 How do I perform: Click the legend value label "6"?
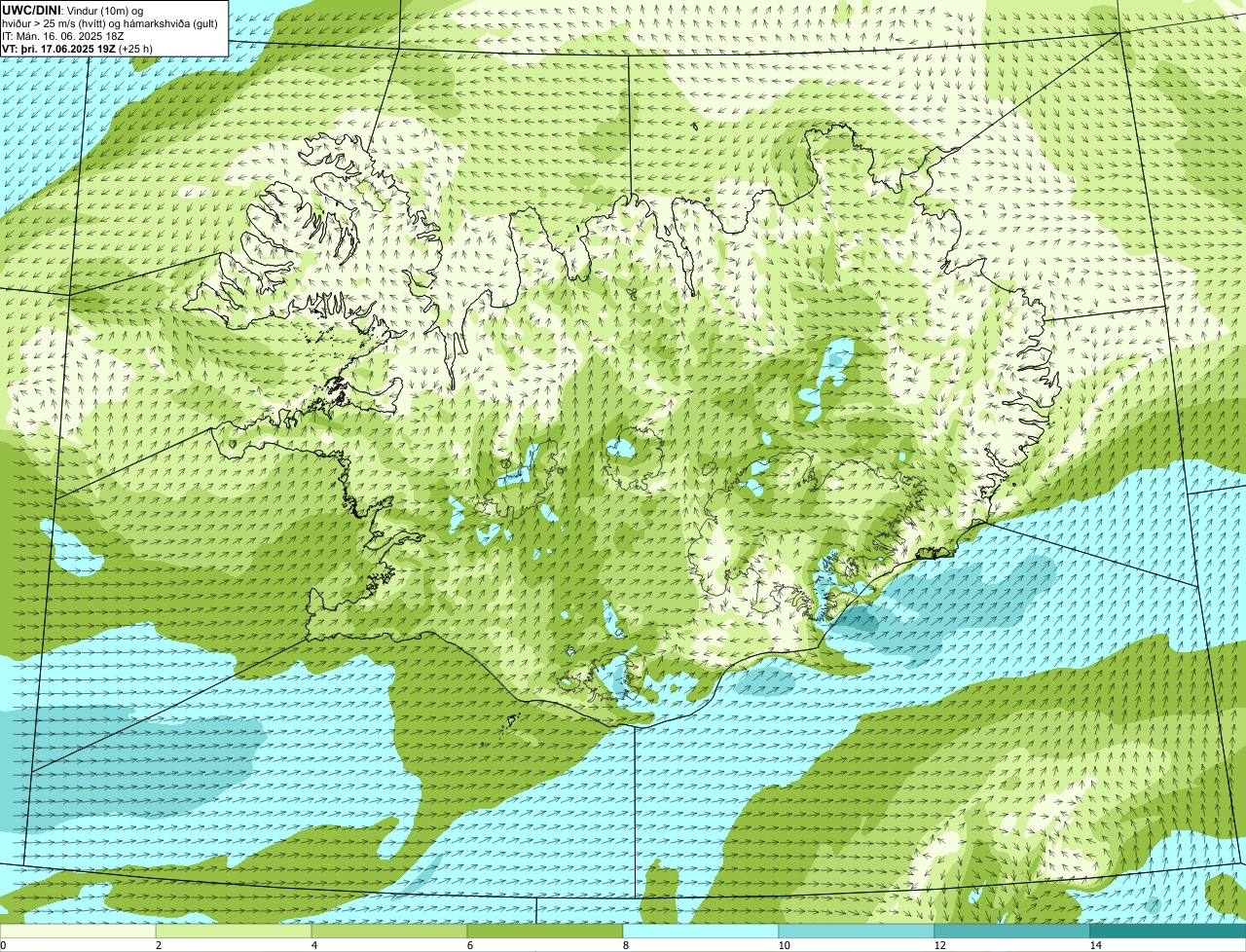click(469, 945)
